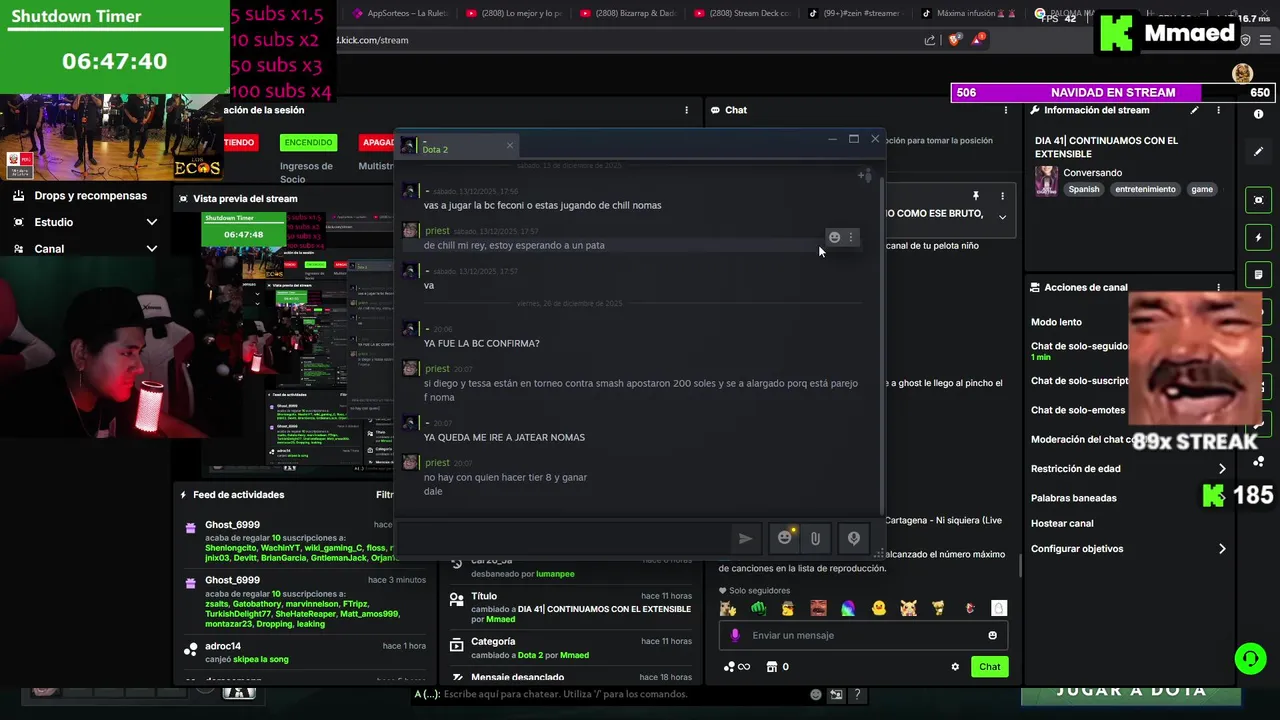1280x720 pixels.
Task: Click the browser share icon in the address bar
Action: coord(930,40)
